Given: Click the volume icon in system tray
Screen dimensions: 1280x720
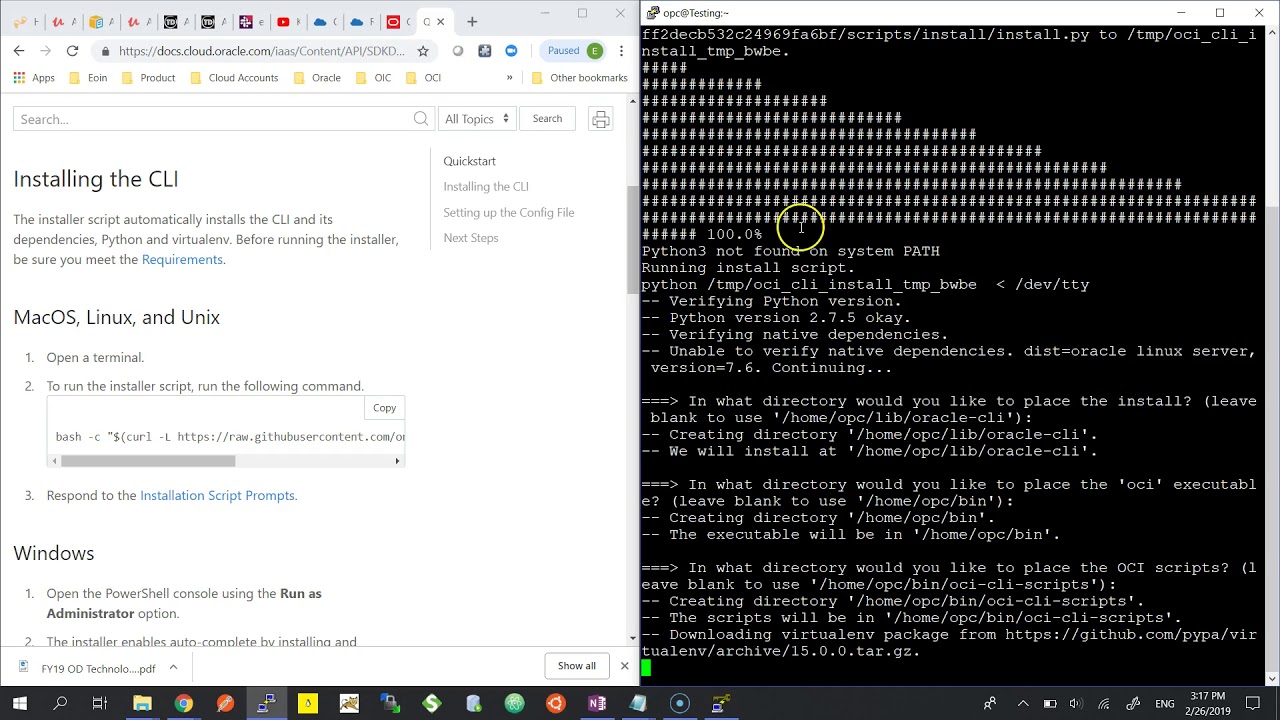Looking at the screenshot, I should pos(1076,704).
